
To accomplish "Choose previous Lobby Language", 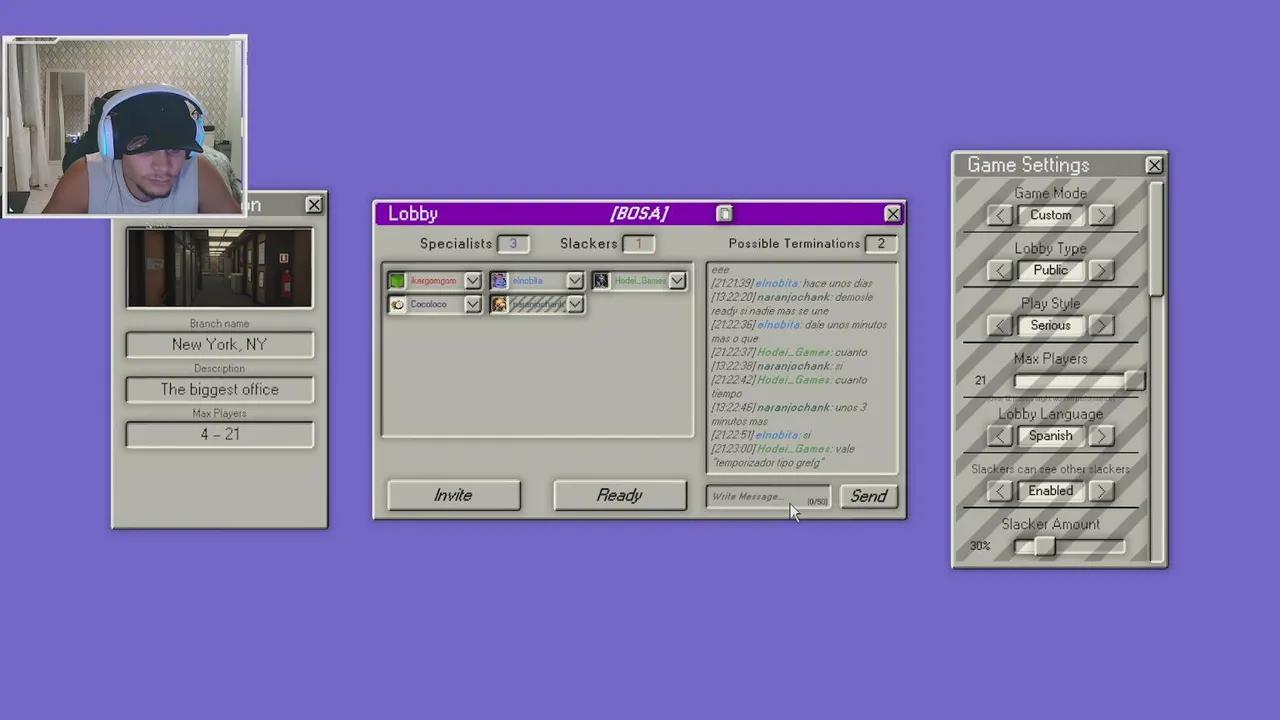I will click(x=1000, y=436).
